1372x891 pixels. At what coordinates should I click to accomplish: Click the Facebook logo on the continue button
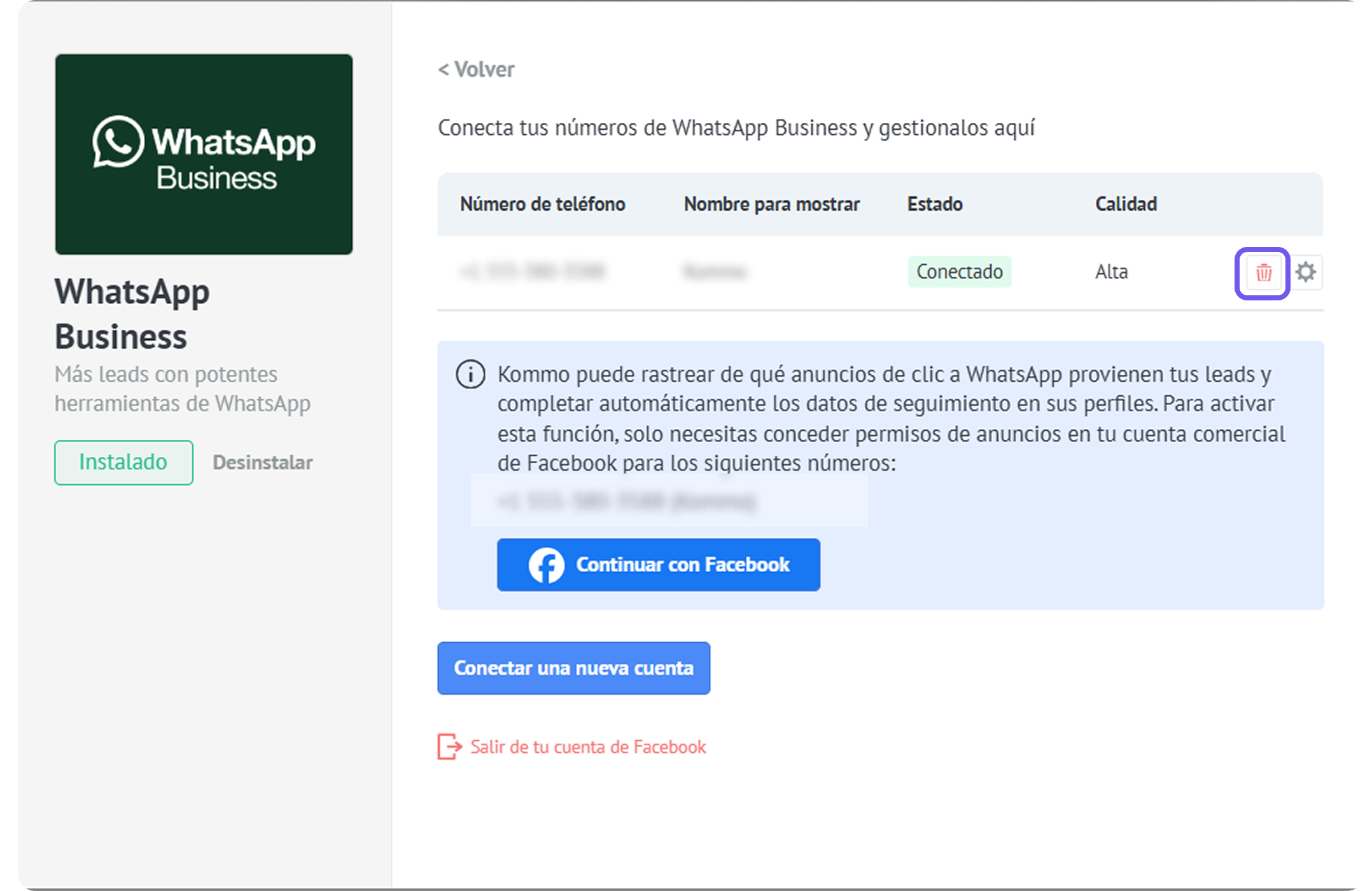click(546, 565)
